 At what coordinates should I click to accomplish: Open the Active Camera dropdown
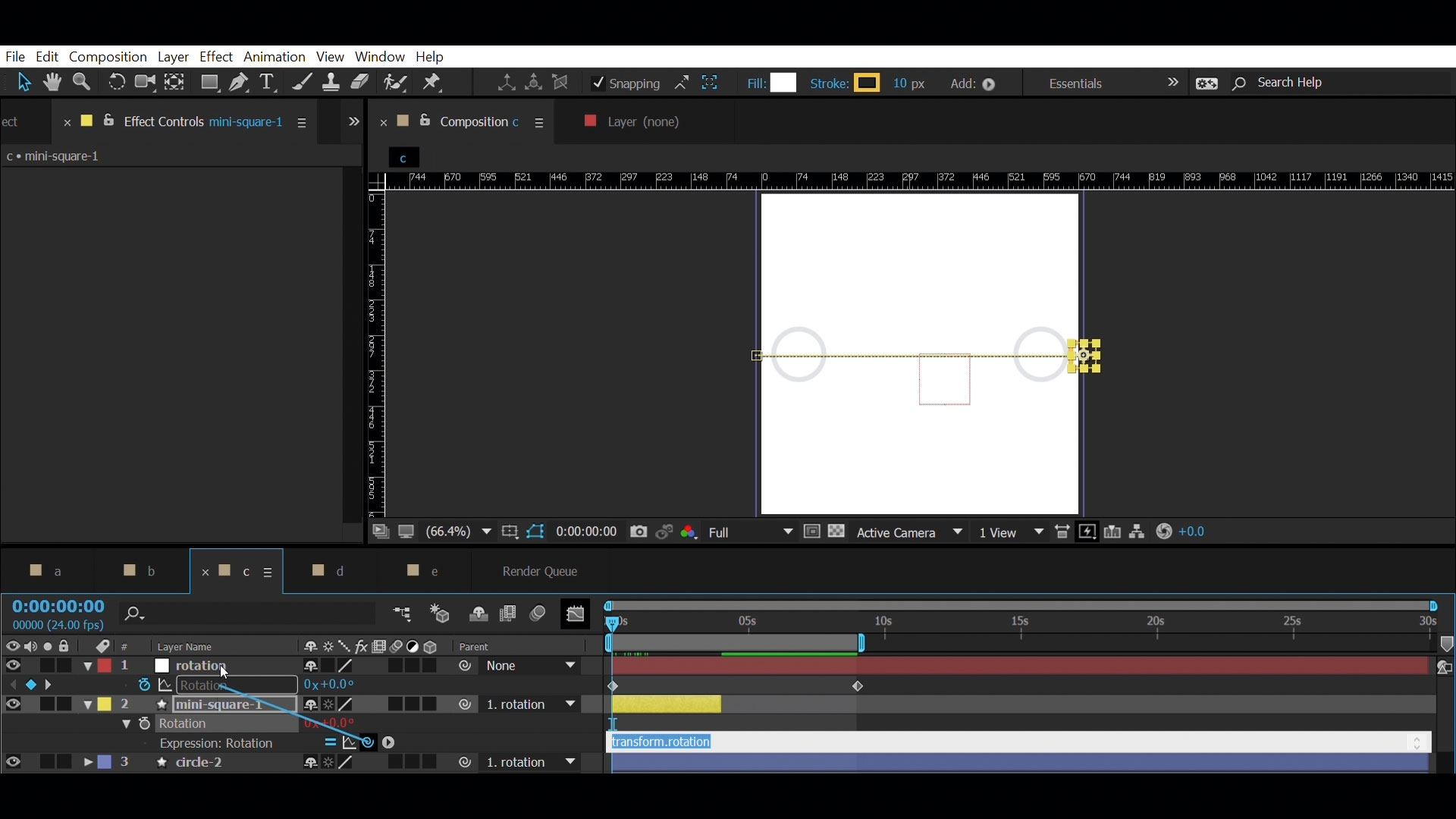point(910,533)
